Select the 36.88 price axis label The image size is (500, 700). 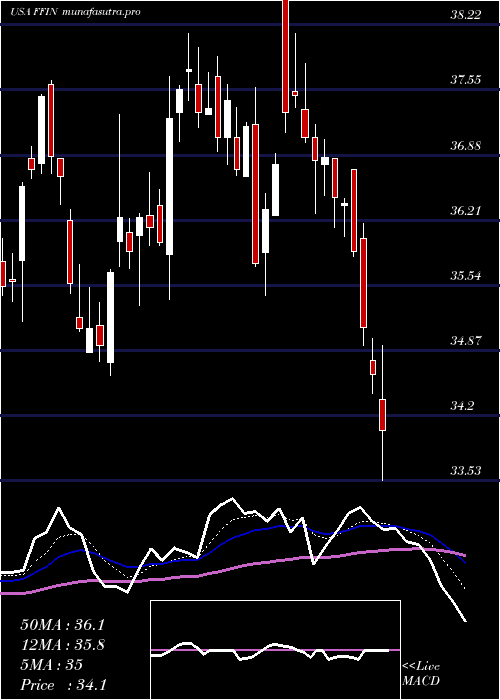click(x=466, y=145)
